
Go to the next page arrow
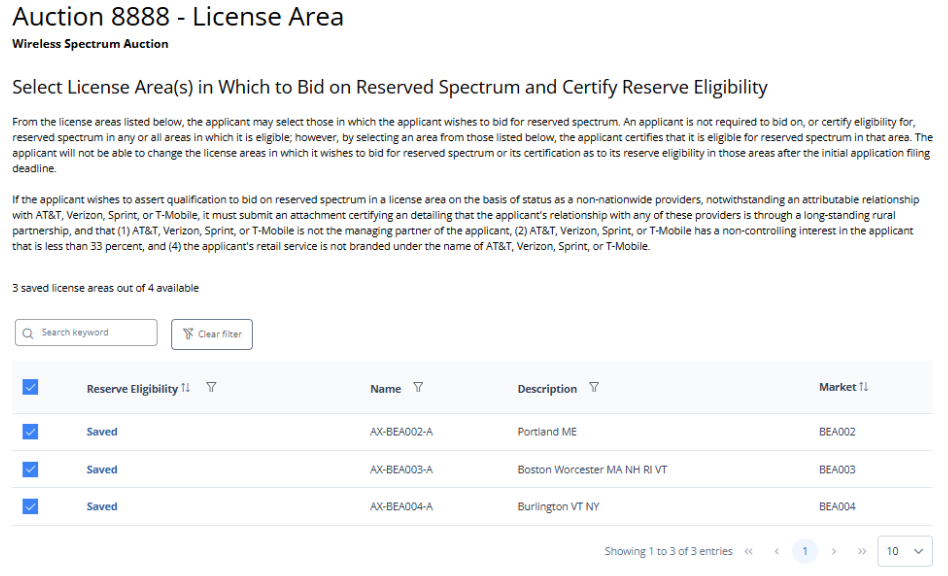(x=834, y=551)
